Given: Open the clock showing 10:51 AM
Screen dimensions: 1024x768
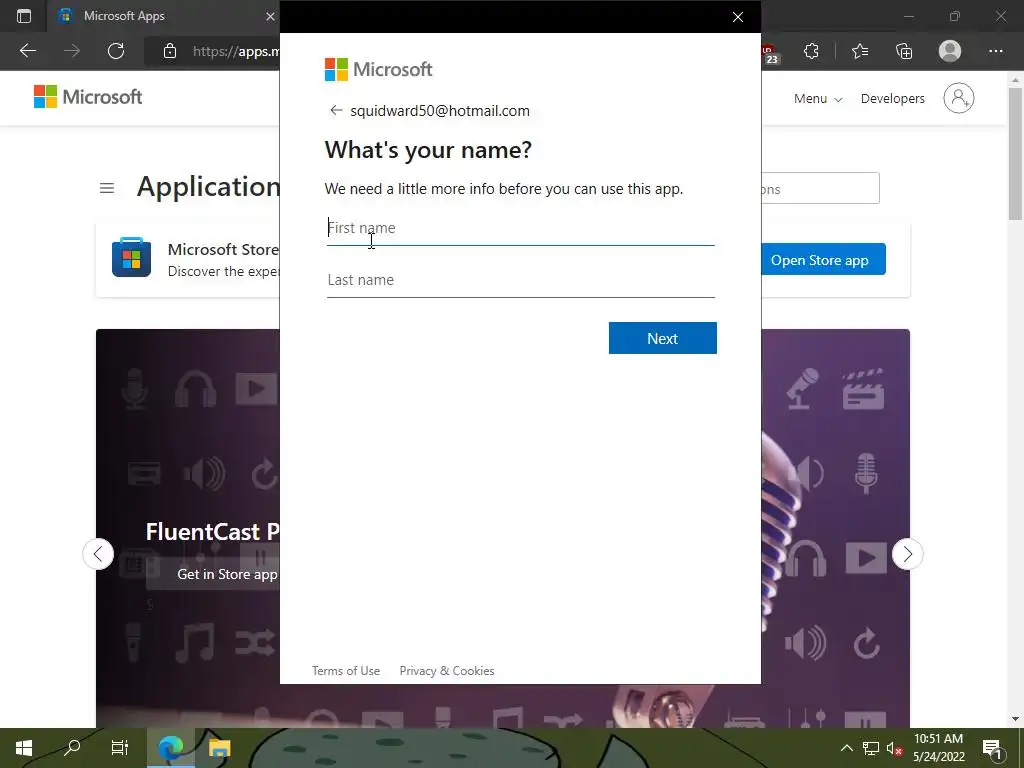Looking at the screenshot, I should (x=938, y=748).
